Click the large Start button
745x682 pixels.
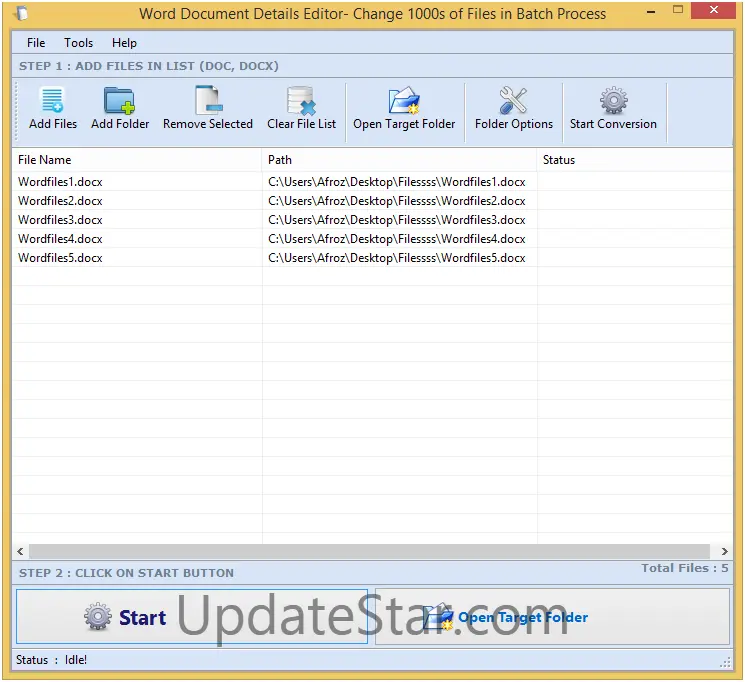point(192,616)
